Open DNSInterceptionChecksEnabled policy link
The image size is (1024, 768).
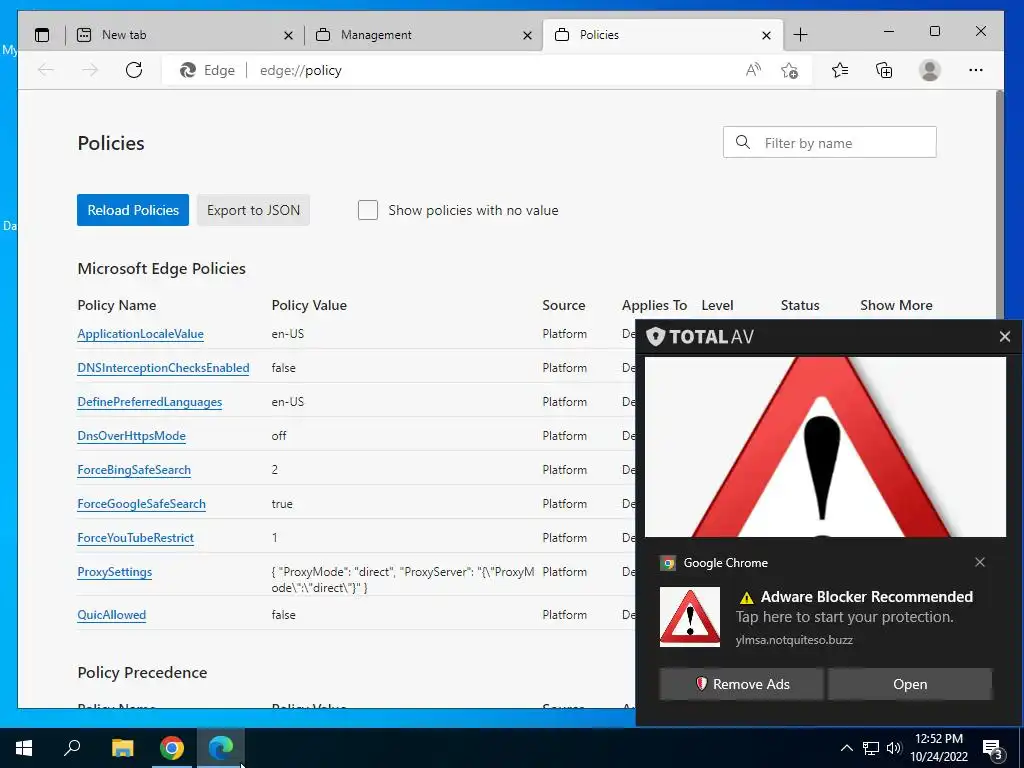[x=163, y=368]
